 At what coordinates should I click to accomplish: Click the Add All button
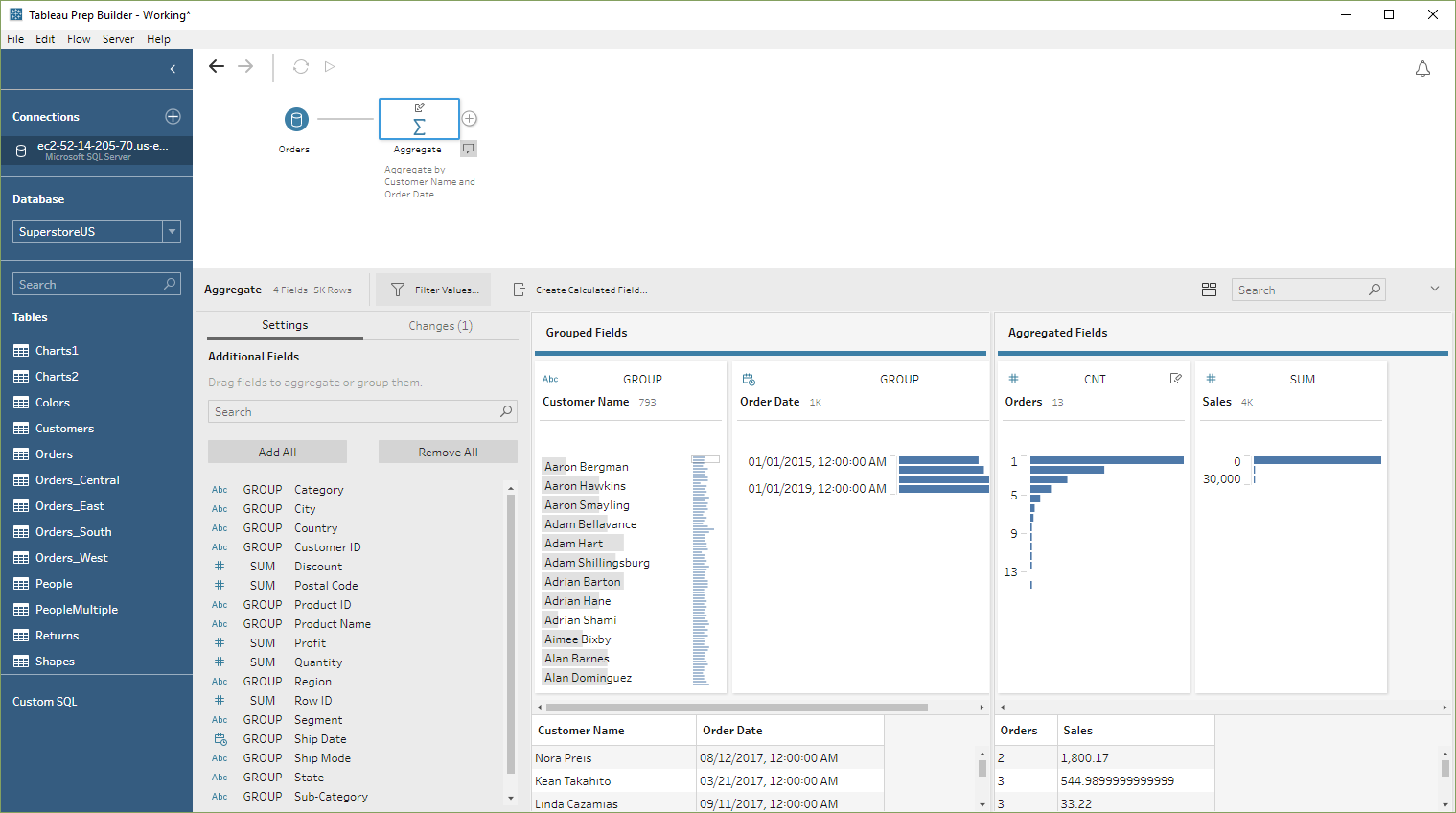(277, 452)
